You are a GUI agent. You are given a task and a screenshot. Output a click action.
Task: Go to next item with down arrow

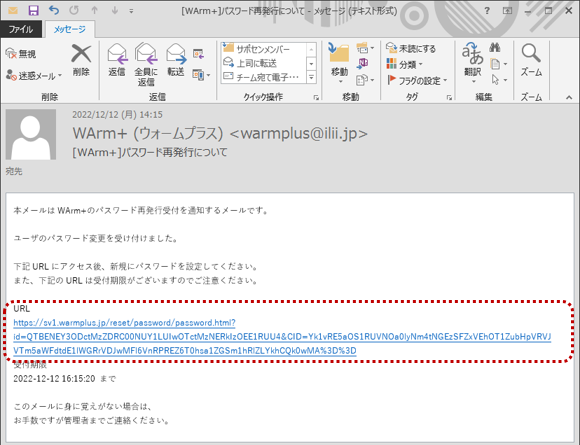(115, 10)
